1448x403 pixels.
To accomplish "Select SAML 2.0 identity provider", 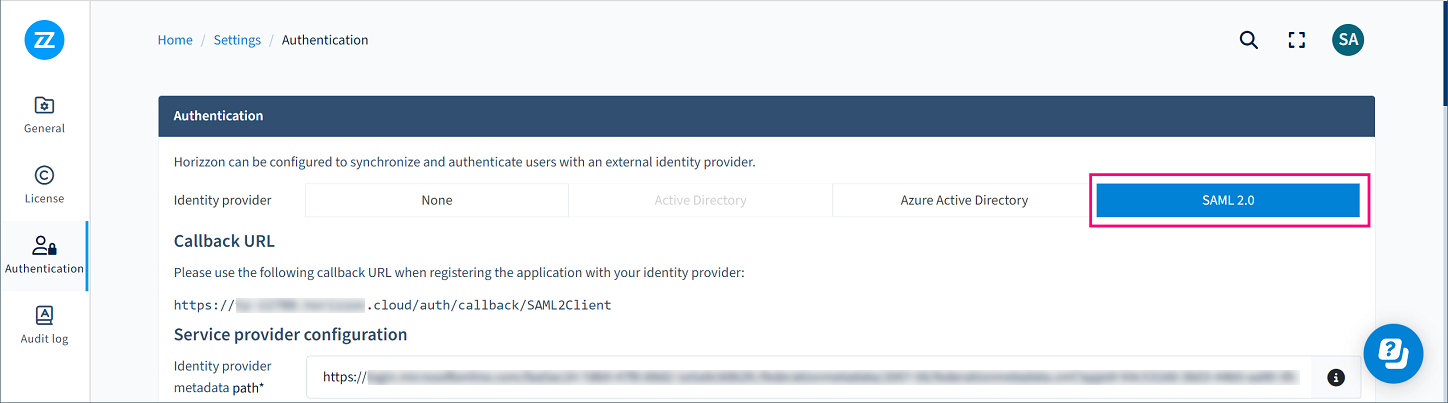I will [1228, 200].
